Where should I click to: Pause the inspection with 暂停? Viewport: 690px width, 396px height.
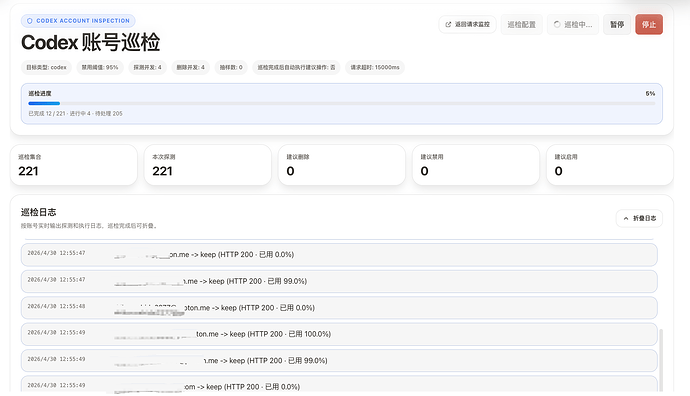[x=617, y=25]
